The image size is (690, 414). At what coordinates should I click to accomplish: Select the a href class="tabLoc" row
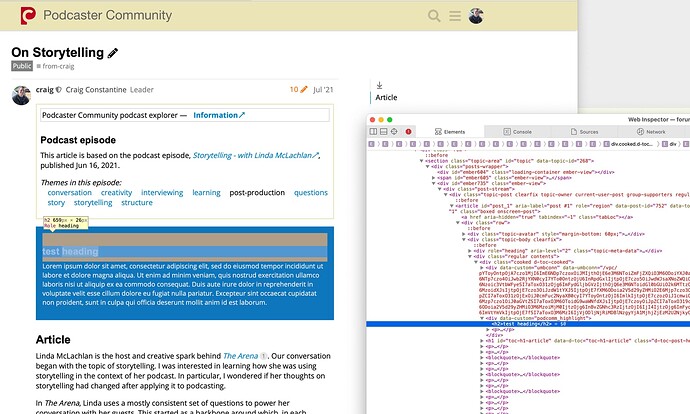click(x=547, y=217)
